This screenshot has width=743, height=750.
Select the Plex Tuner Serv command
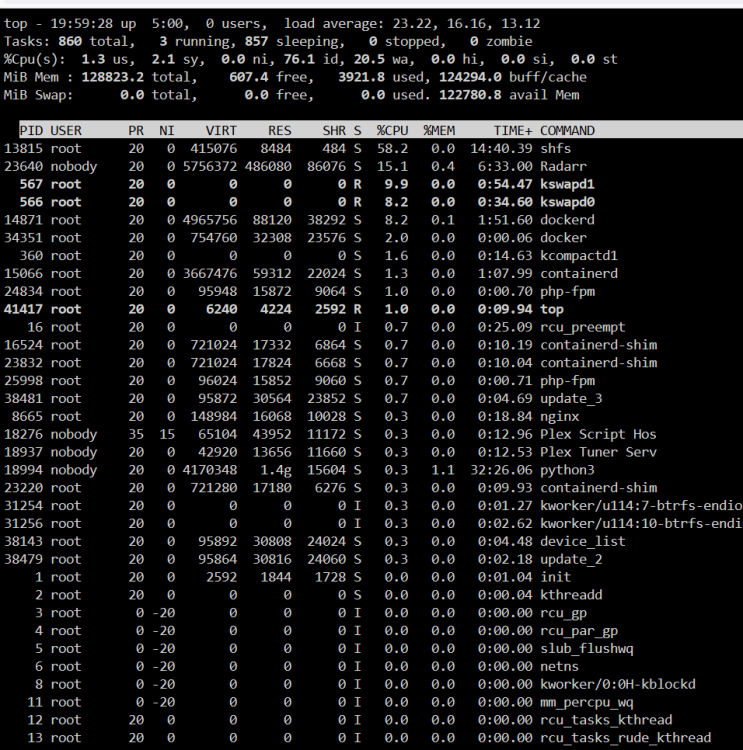coord(598,452)
